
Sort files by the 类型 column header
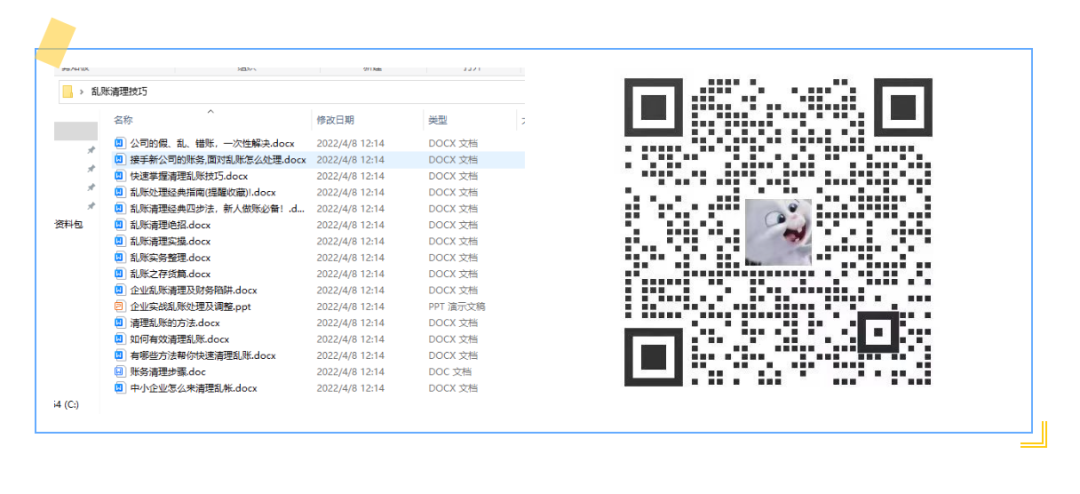coord(437,120)
